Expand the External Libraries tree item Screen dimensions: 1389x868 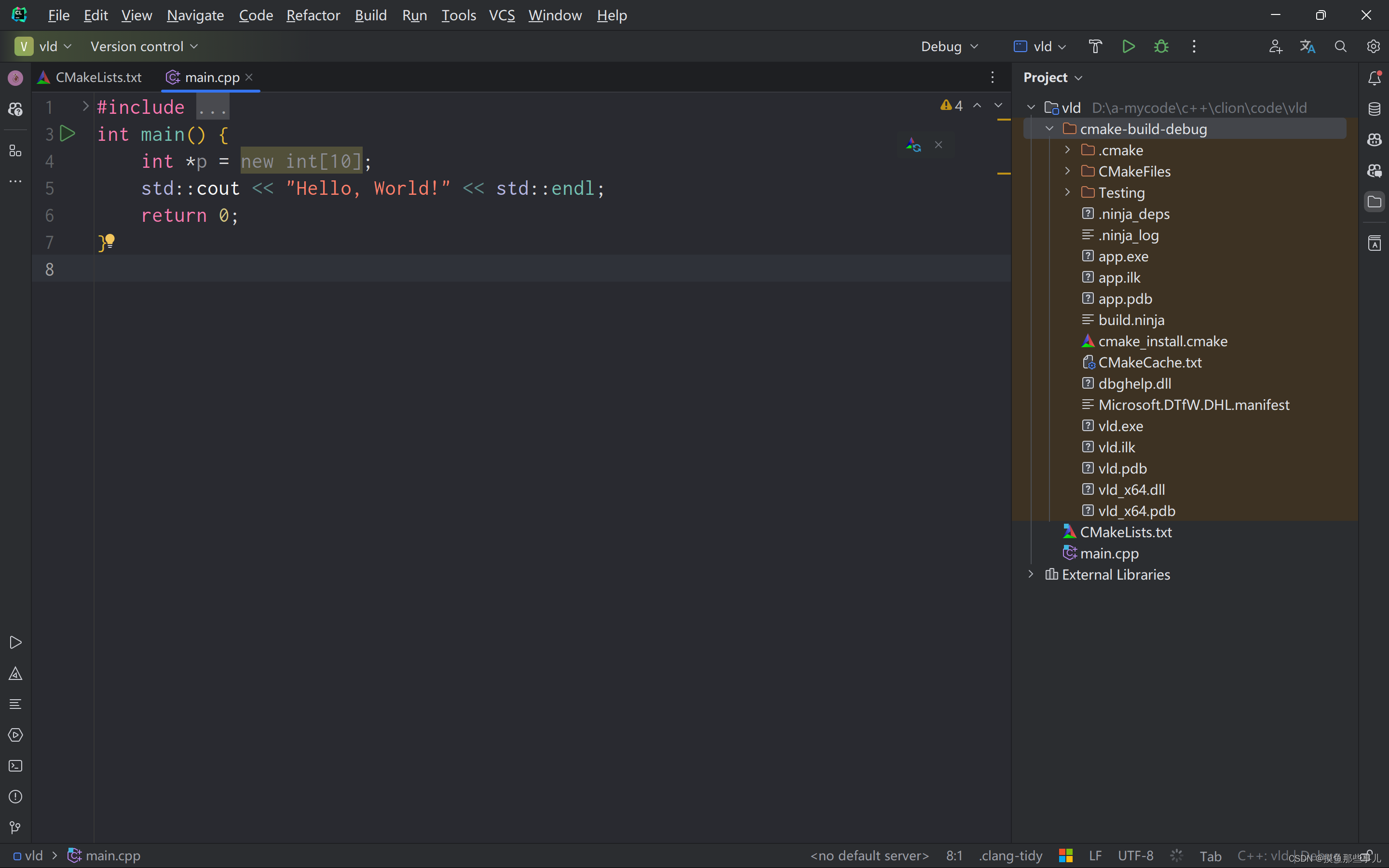pos(1030,574)
